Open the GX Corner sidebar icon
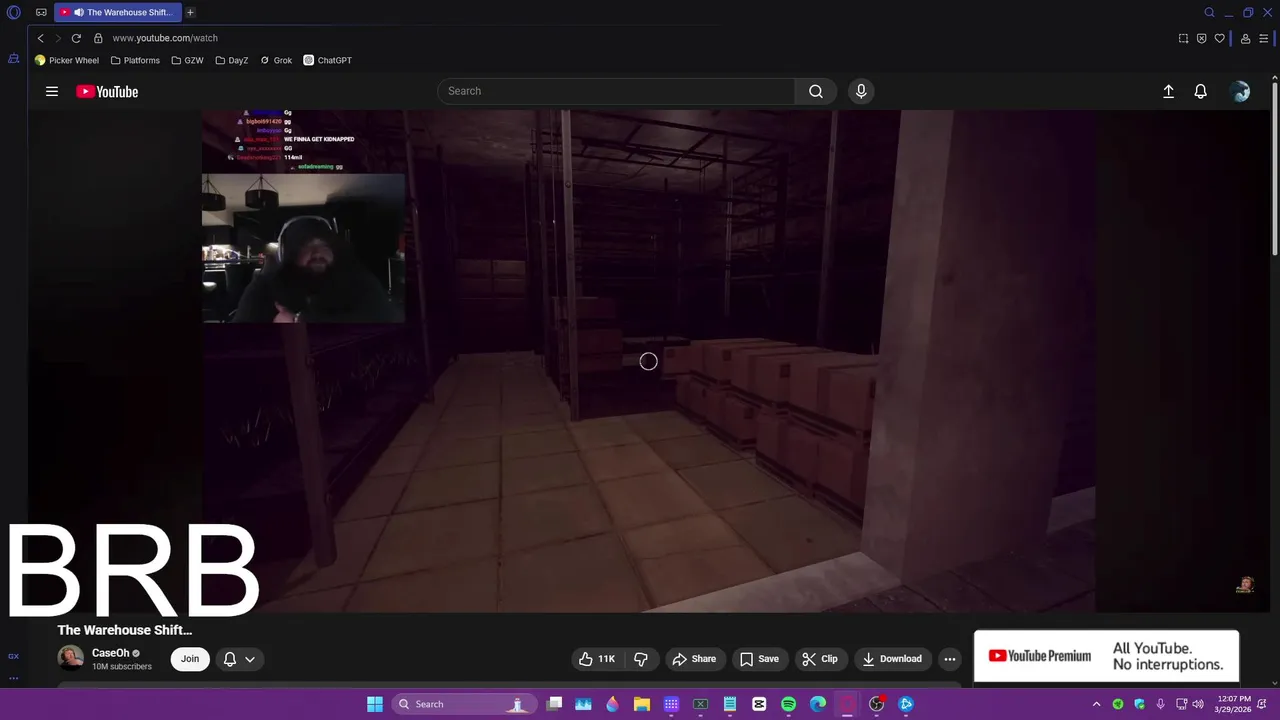 (x=13, y=656)
